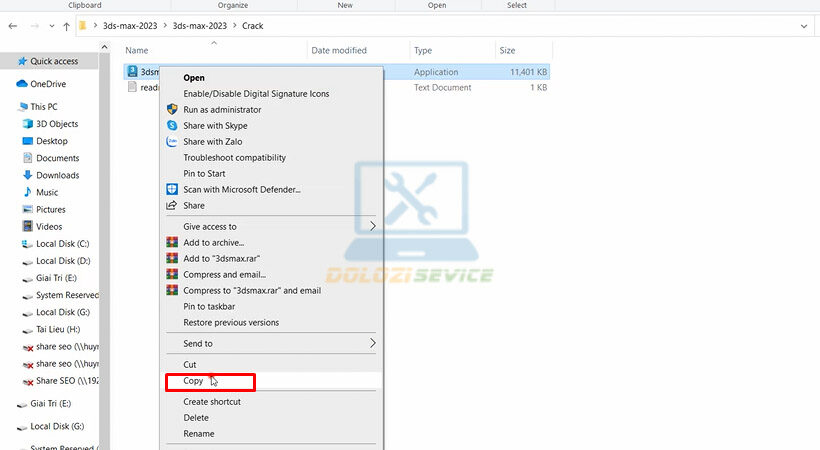Expand the Give access to submenu
Viewport: 820px width, 450px height.
(373, 226)
